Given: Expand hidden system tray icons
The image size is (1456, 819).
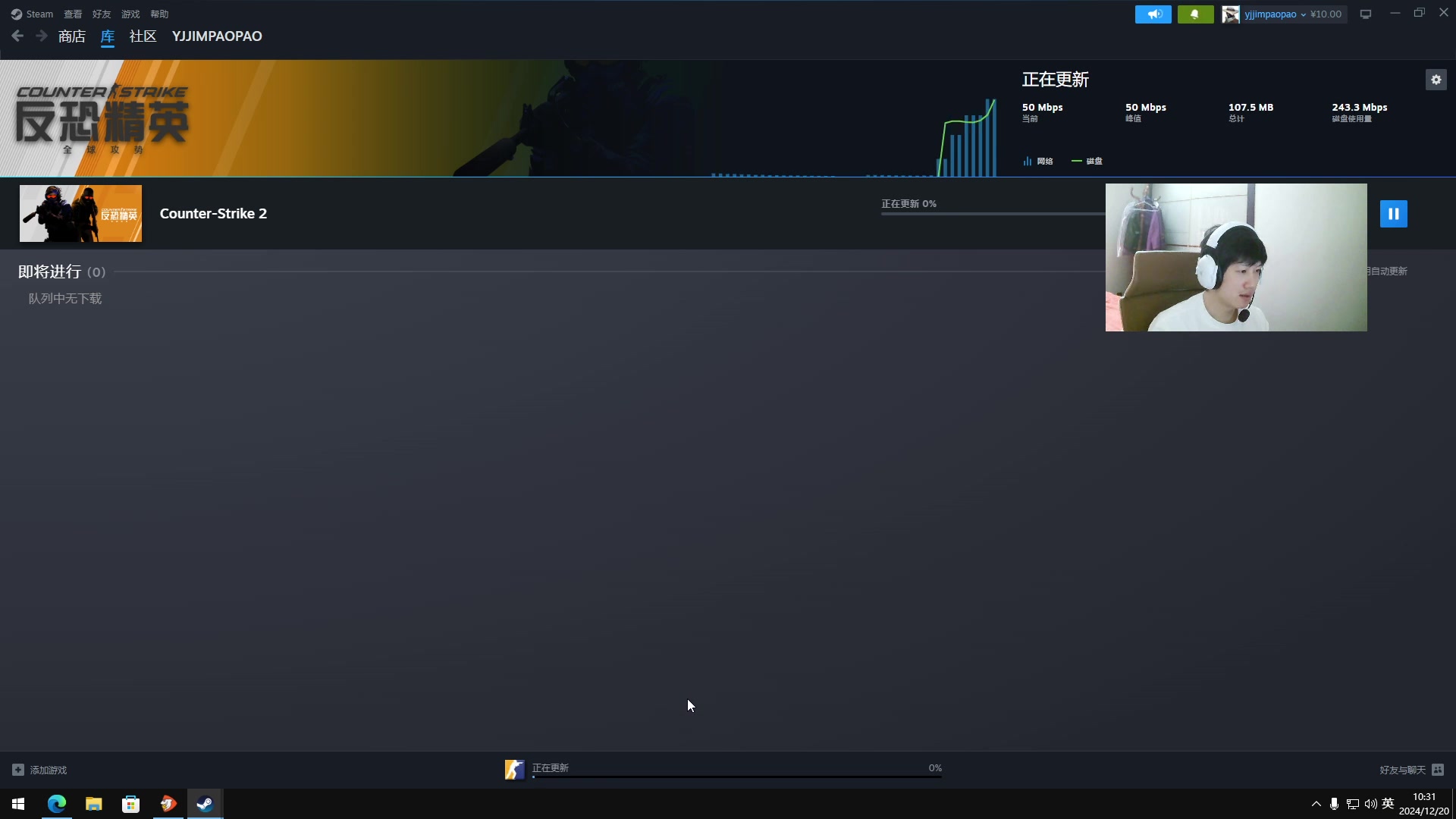Looking at the screenshot, I should tap(1316, 804).
